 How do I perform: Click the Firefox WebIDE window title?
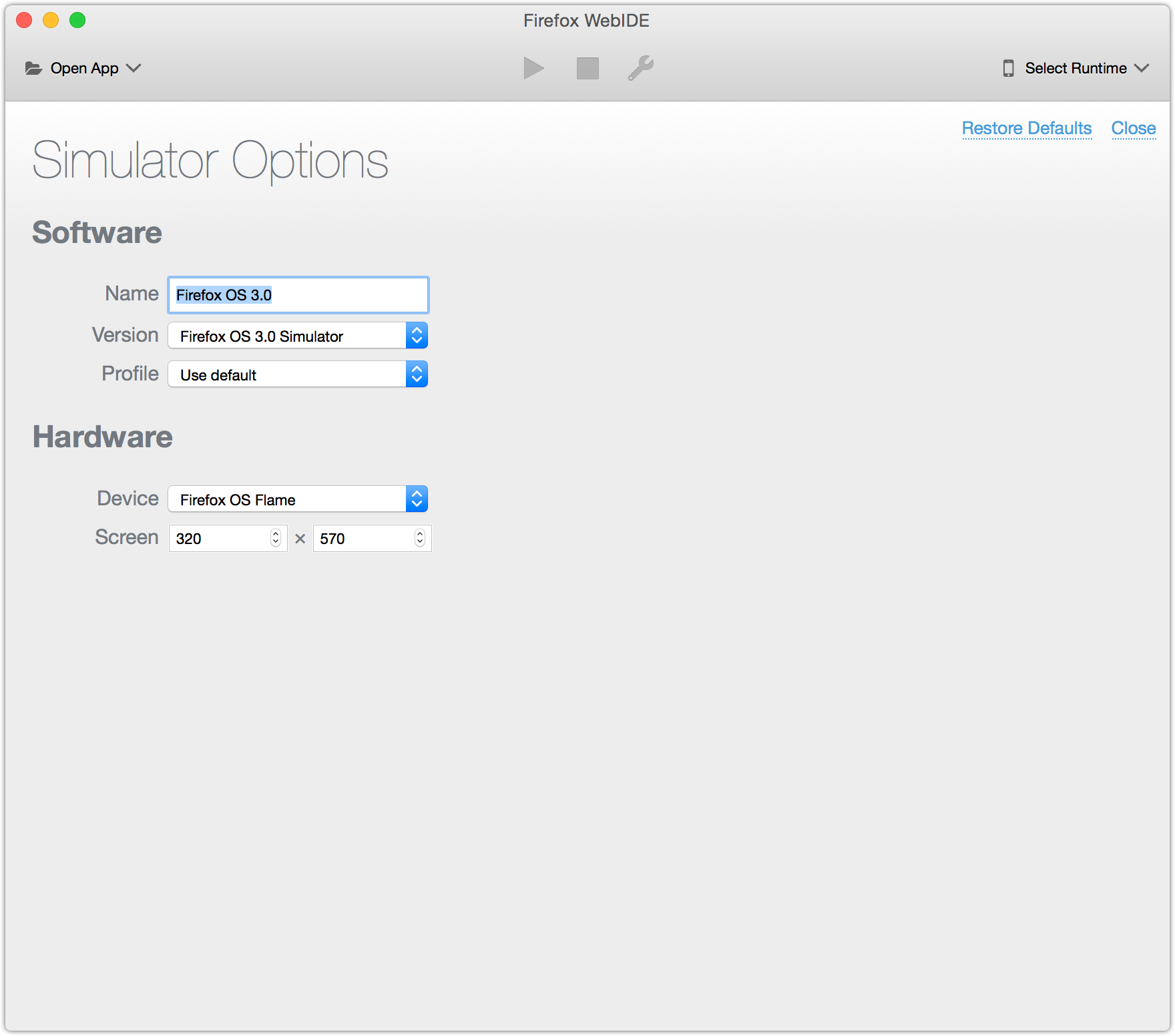586,21
